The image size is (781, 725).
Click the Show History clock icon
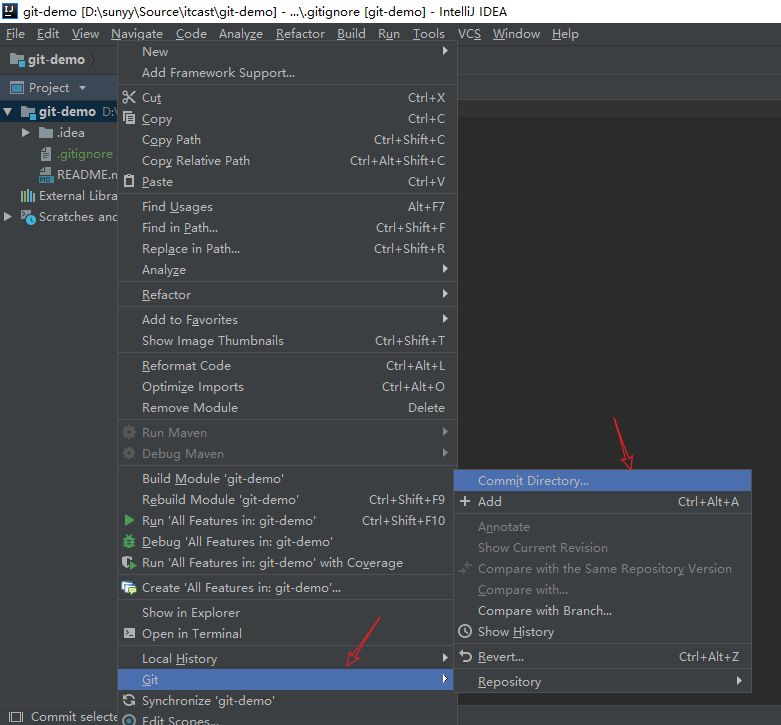(x=465, y=632)
